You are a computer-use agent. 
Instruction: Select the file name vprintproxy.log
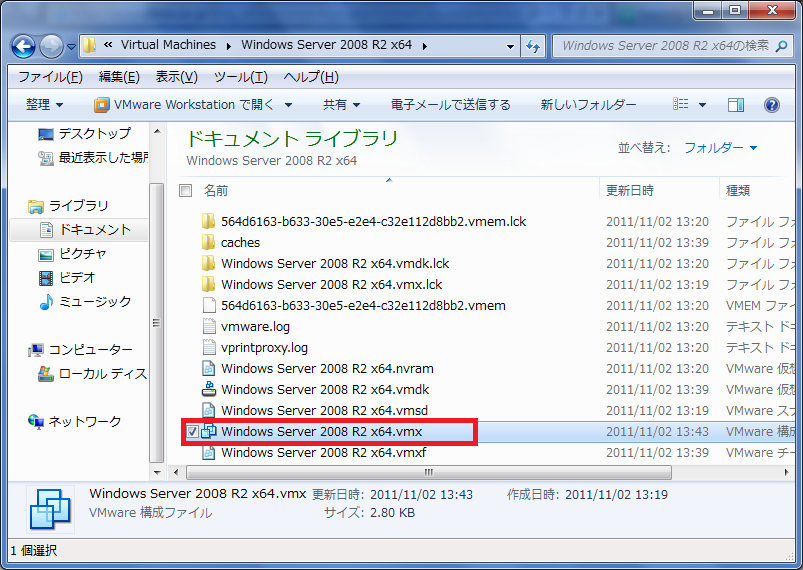point(264,347)
